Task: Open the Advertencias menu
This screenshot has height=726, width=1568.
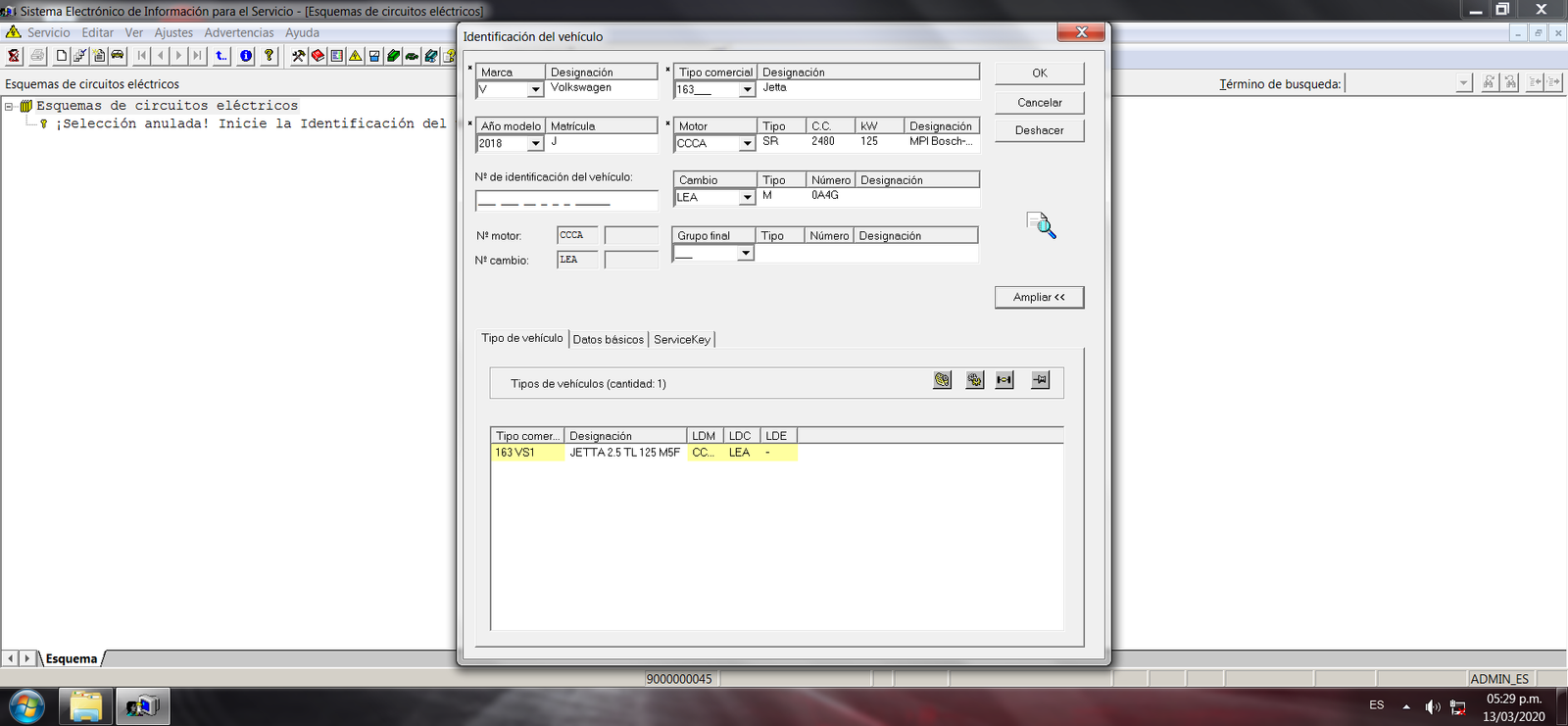Action: (x=239, y=32)
